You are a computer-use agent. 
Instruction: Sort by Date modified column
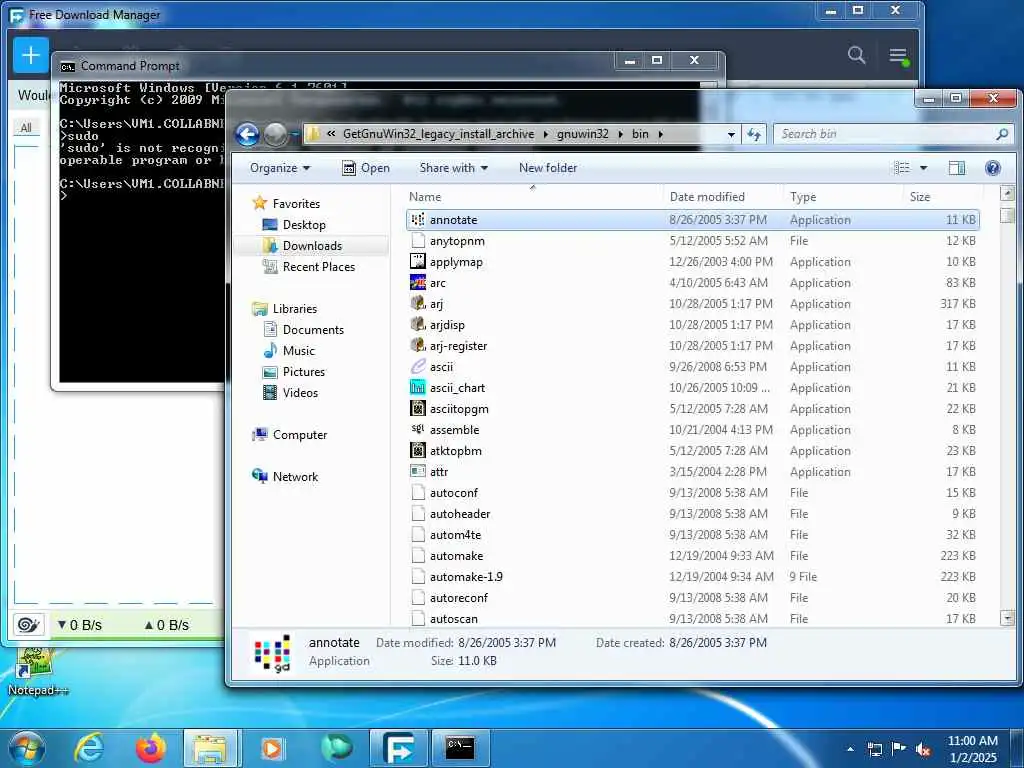pyautogui.click(x=707, y=197)
